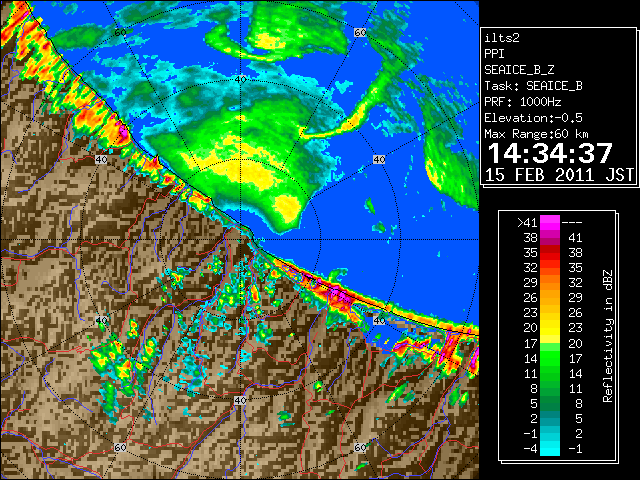
Task: Pick the yellow 20 to 23 dBZ swatch
Action: [550, 328]
